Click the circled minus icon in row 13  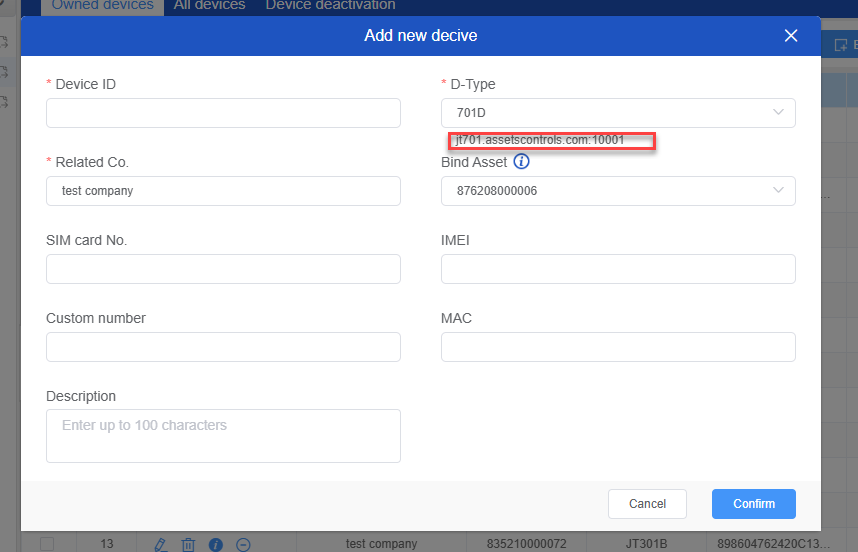[x=243, y=544]
